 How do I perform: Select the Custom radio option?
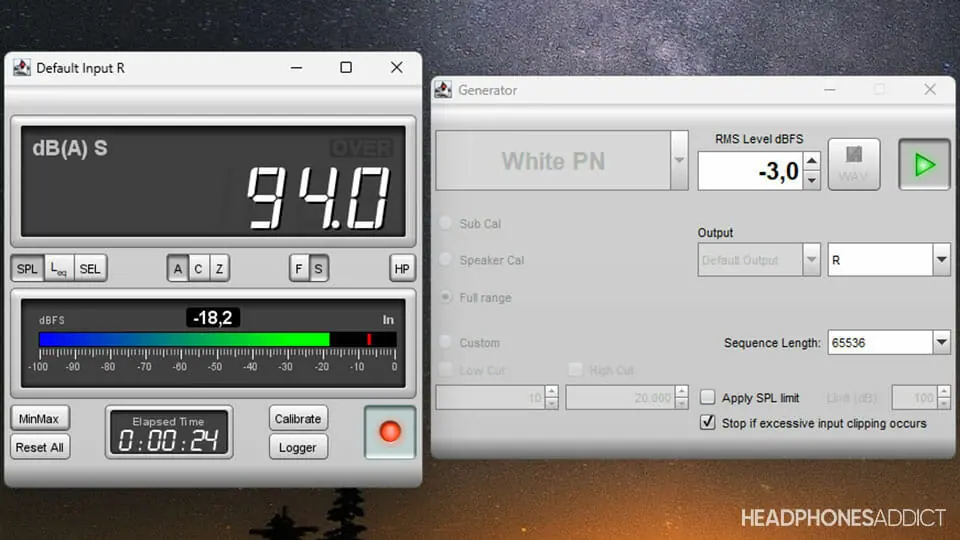[x=446, y=342]
